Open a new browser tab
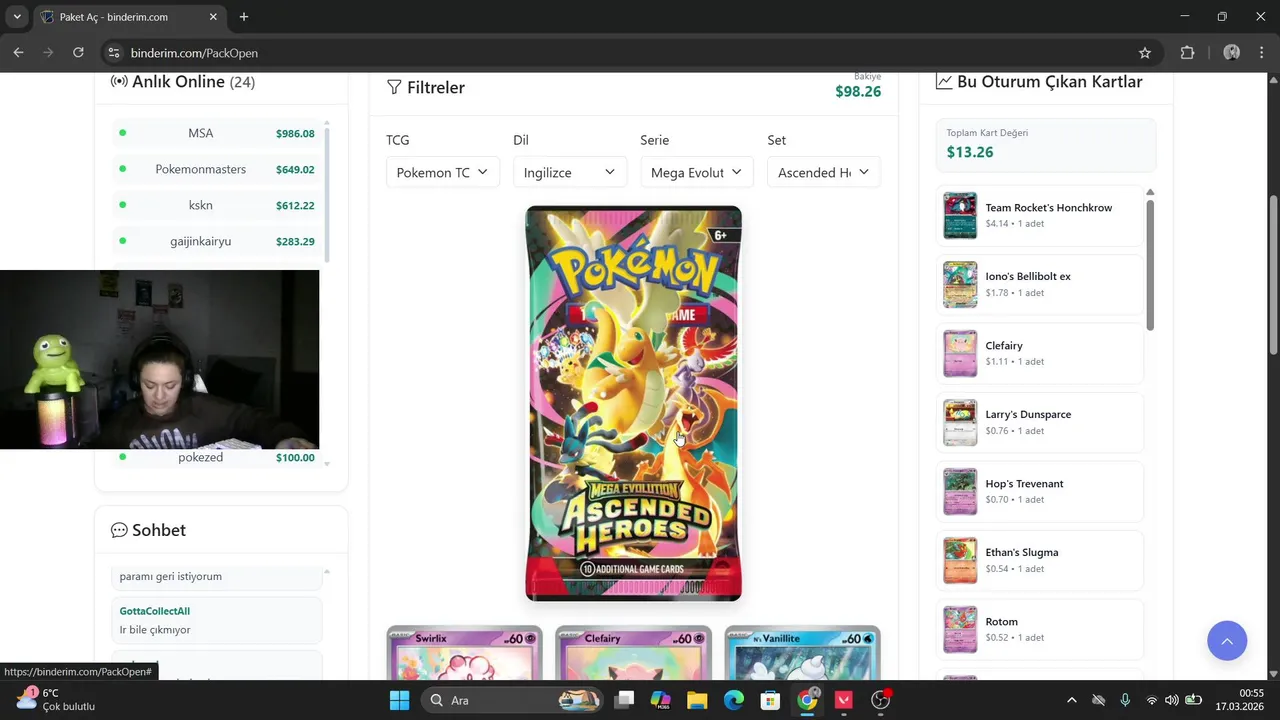 click(x=244, y=17)
